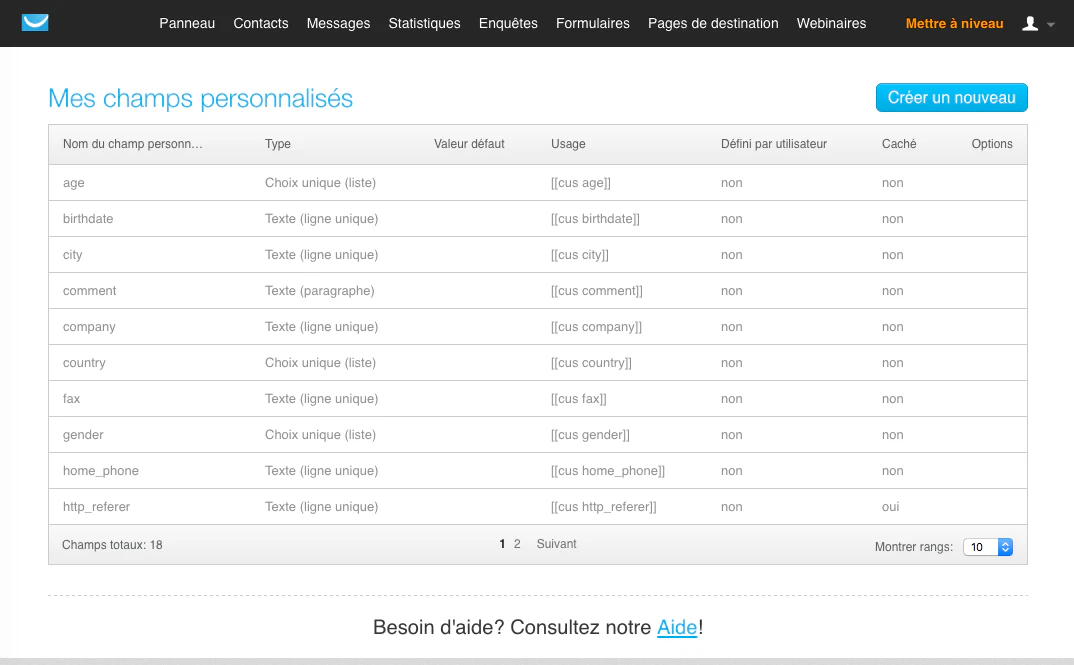
Task: Click the Créer un nouveau button
Action: (951, 97)
